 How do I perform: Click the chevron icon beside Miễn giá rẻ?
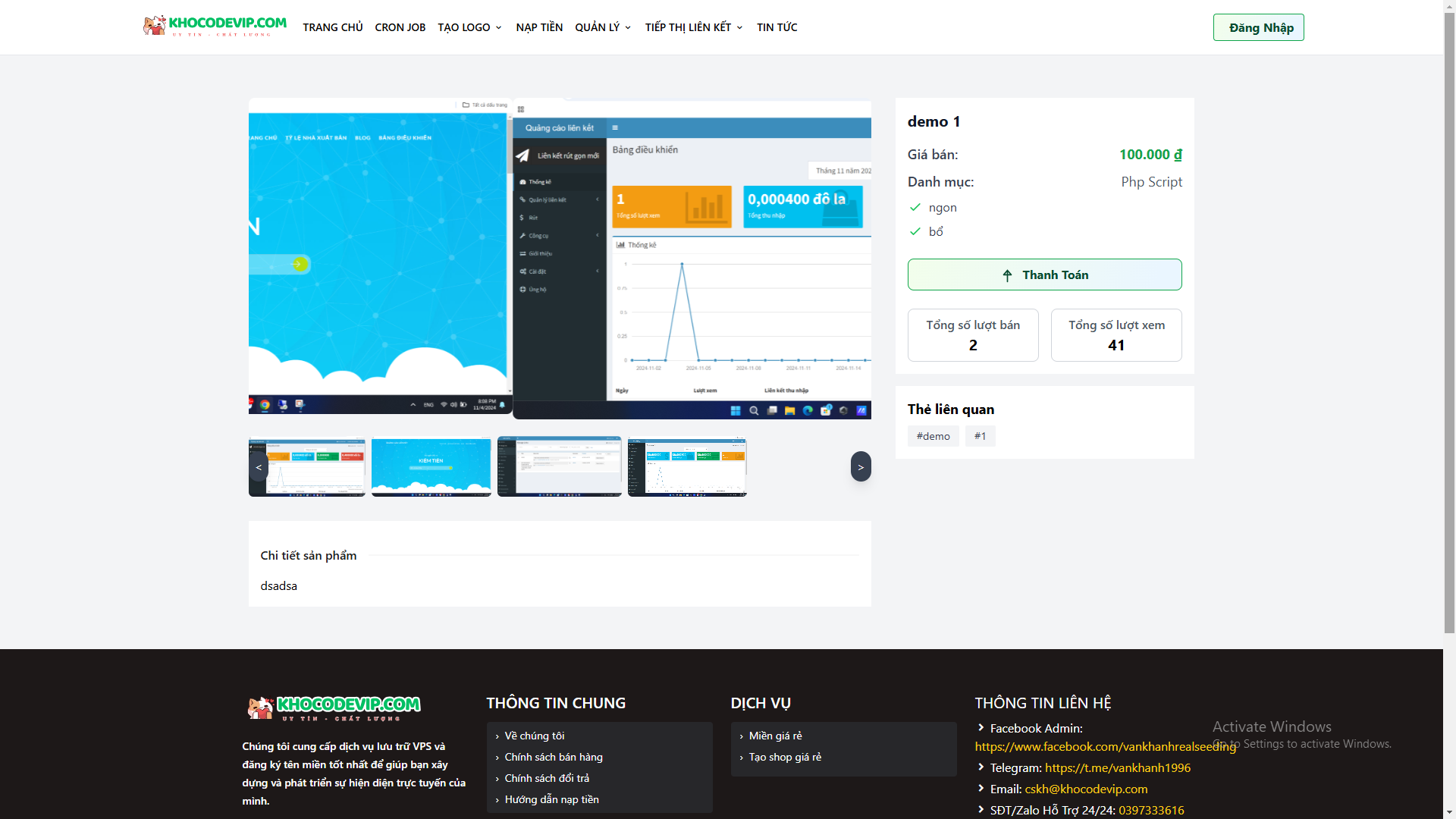[x=742, y=736]
